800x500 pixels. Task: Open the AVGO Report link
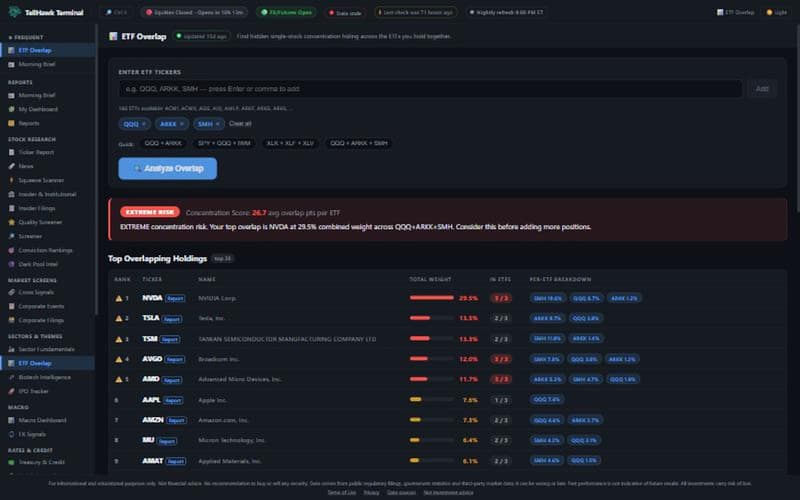(175, 360)
